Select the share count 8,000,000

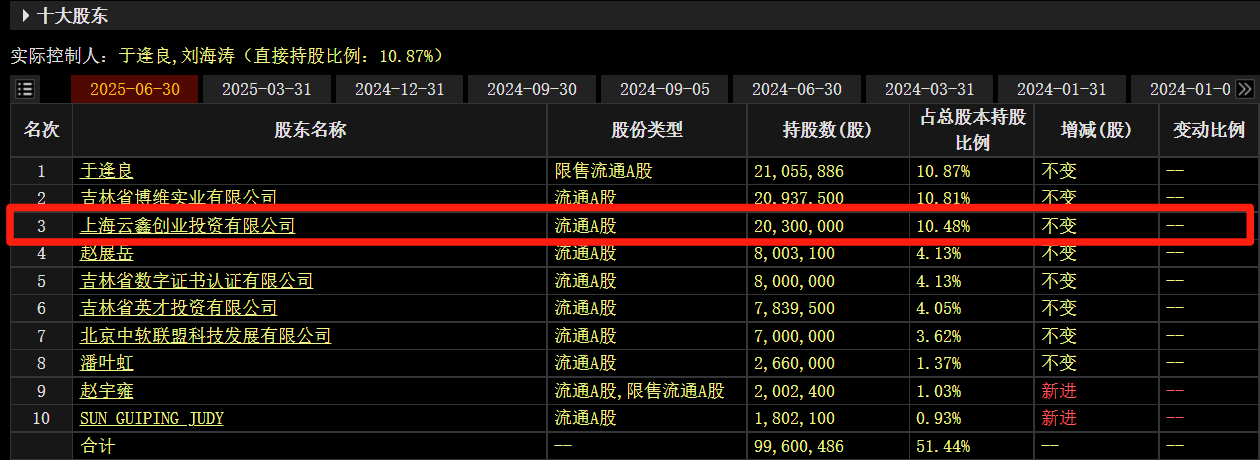click(x=794, y=281)
